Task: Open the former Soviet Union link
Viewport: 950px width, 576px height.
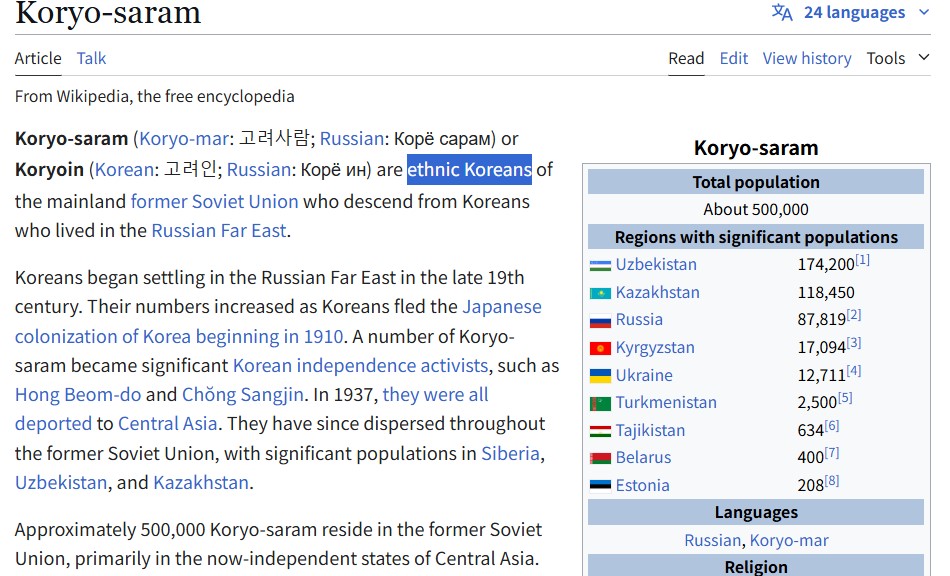Action: (214, 201)
